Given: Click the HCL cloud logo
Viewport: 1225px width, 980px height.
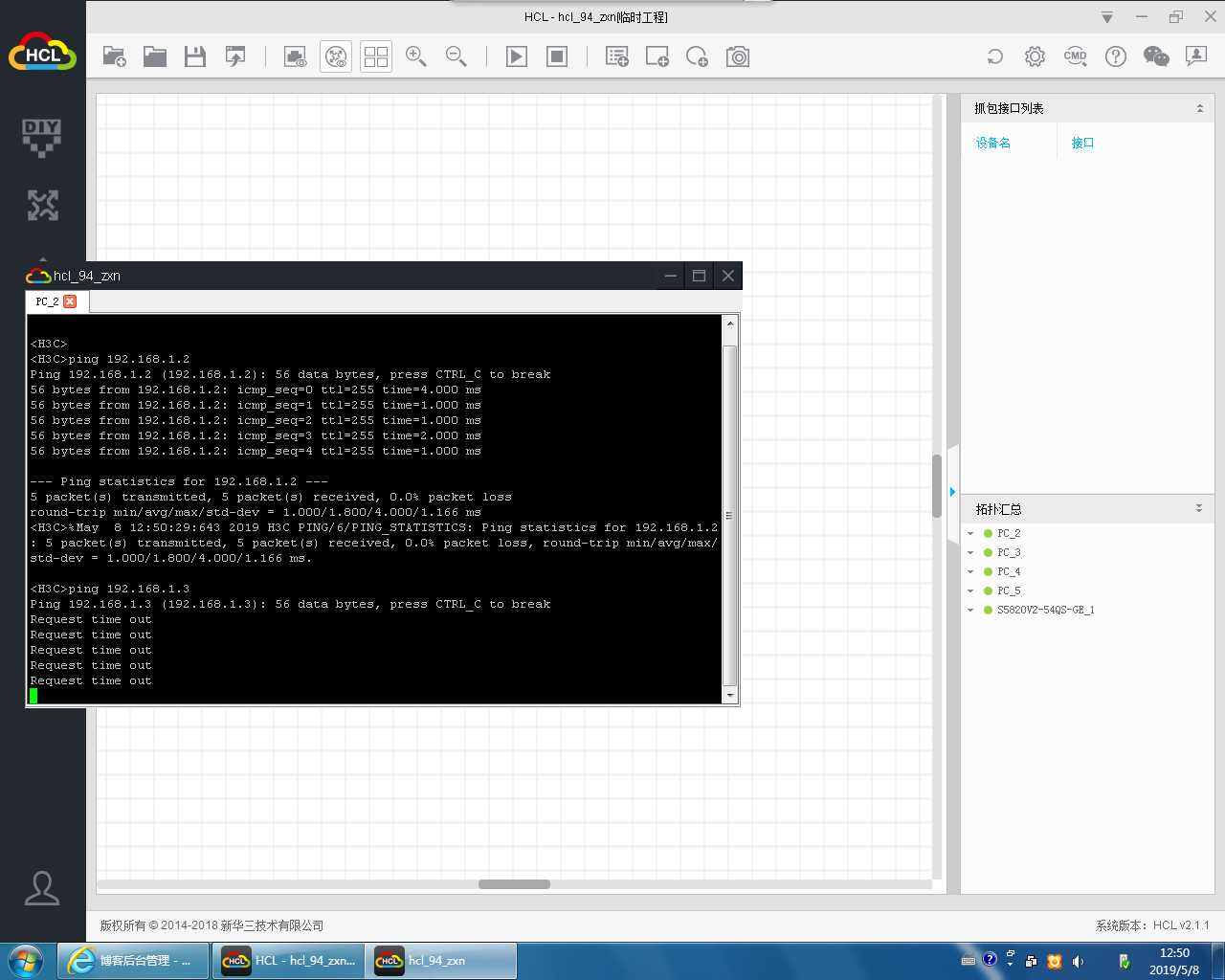Looking at the screenshot, I should 42,54.
